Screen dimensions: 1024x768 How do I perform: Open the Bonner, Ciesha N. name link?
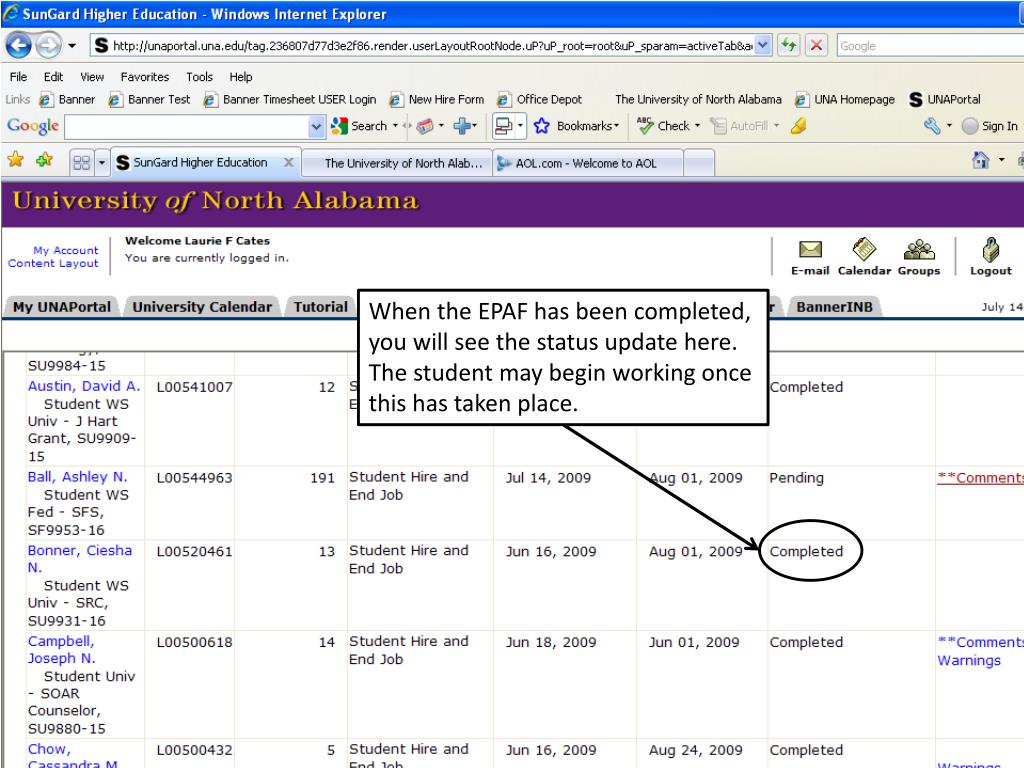[x=80, y=559]
